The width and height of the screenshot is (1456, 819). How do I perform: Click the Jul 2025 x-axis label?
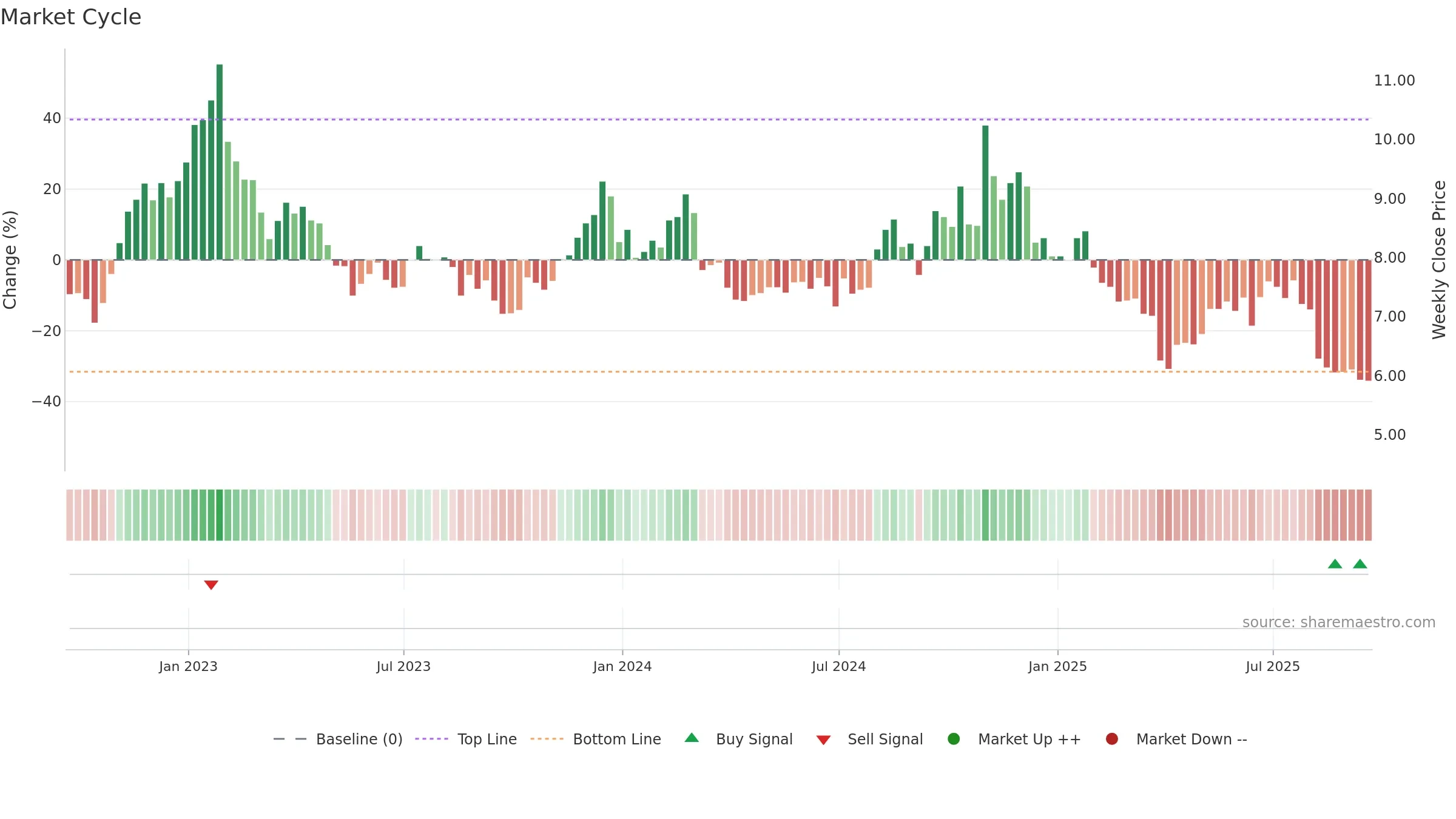[x=1273, y=666]
